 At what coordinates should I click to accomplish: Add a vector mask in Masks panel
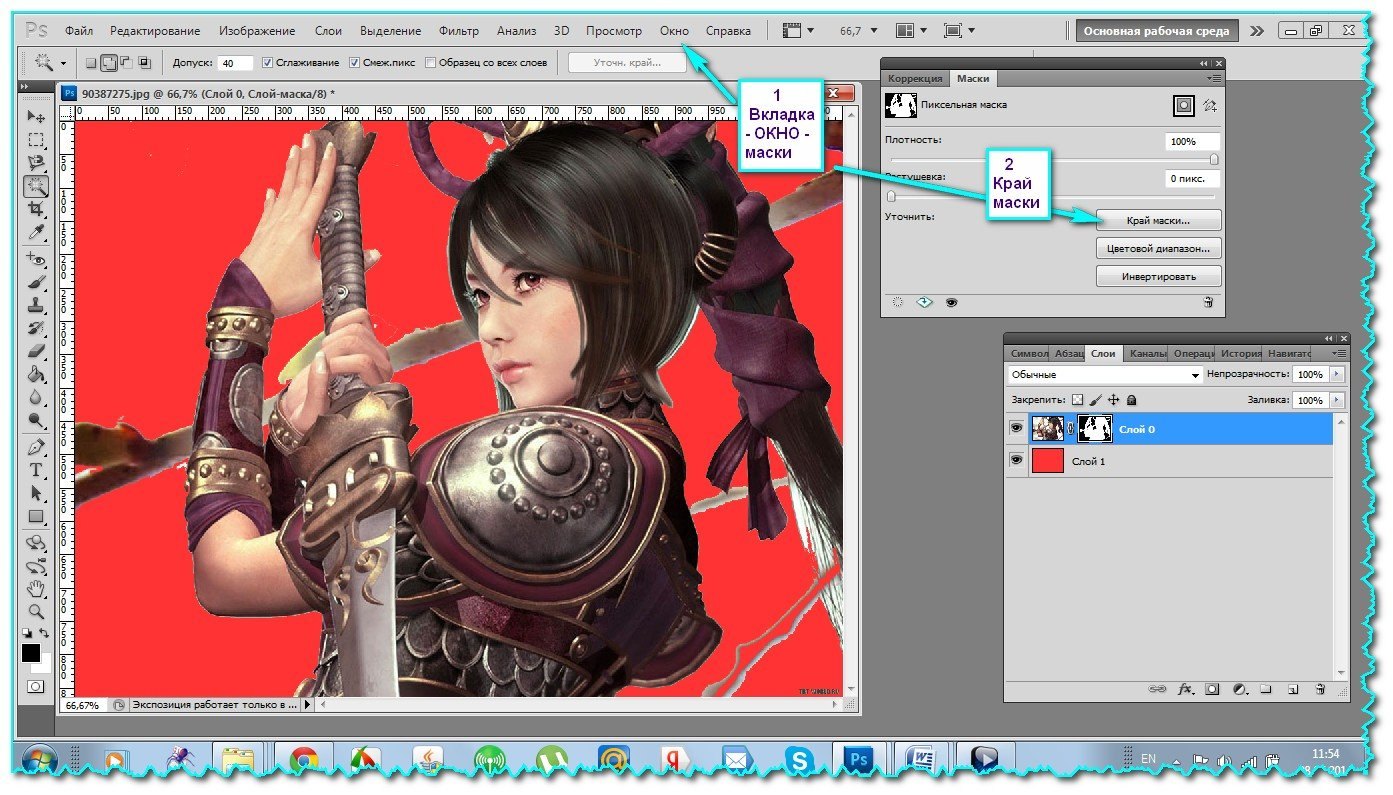point(1210,105)
